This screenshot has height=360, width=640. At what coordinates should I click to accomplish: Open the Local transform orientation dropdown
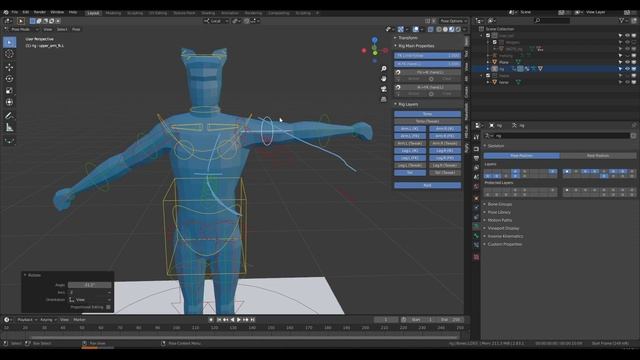(x=216, y=21)
